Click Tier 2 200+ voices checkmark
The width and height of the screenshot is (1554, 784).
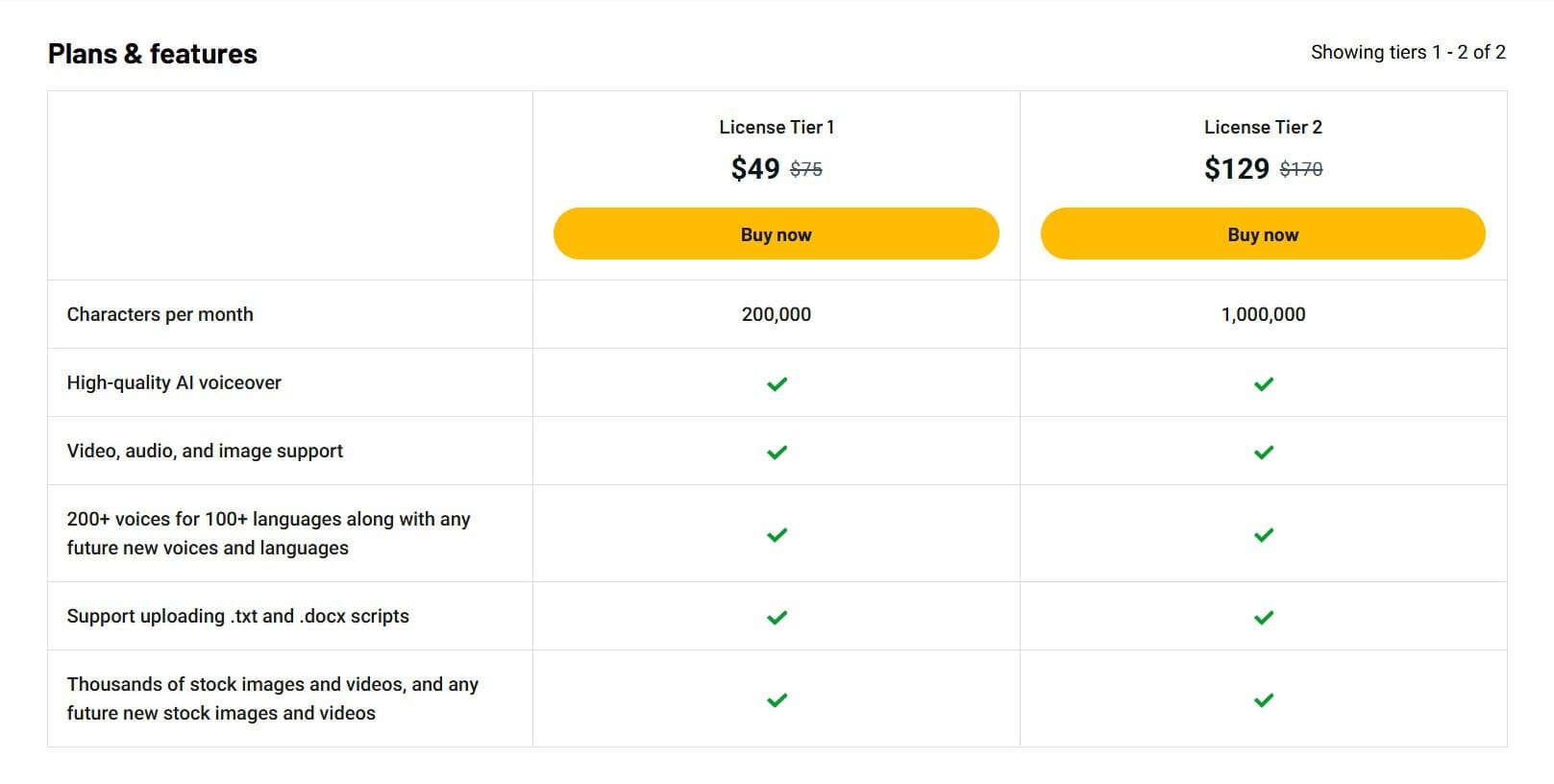(x=1263, y=534)
